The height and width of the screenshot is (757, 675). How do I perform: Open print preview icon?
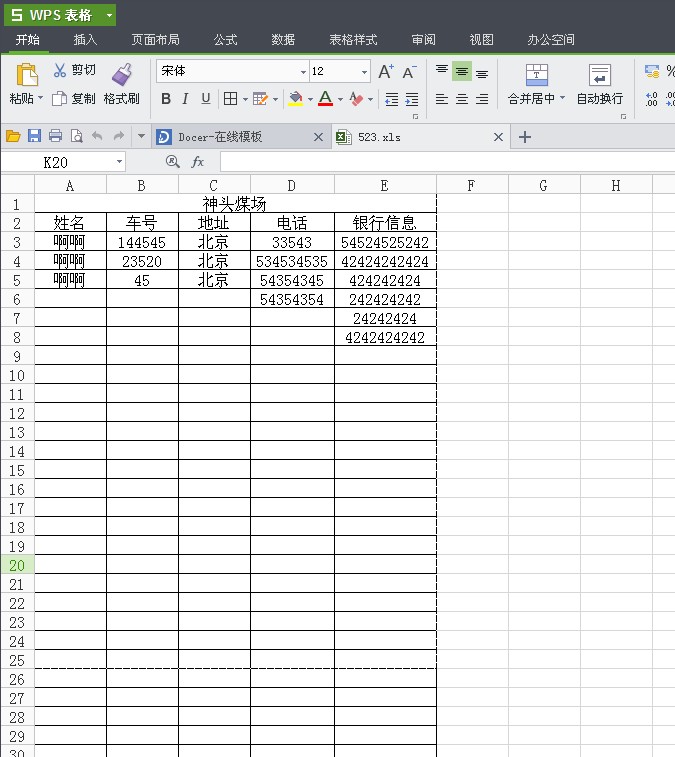(x=76, y=137)
